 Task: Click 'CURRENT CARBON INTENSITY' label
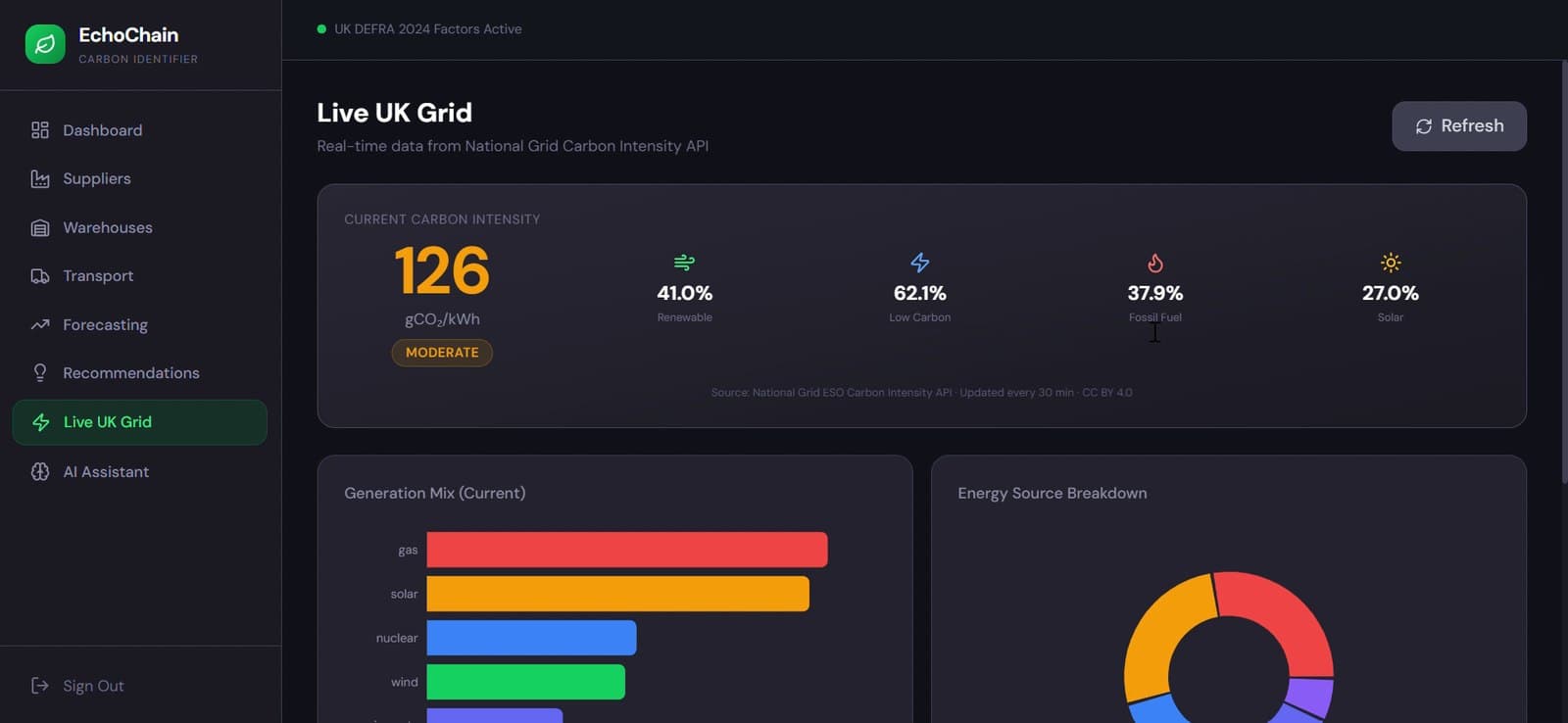(x=442, y=219)
